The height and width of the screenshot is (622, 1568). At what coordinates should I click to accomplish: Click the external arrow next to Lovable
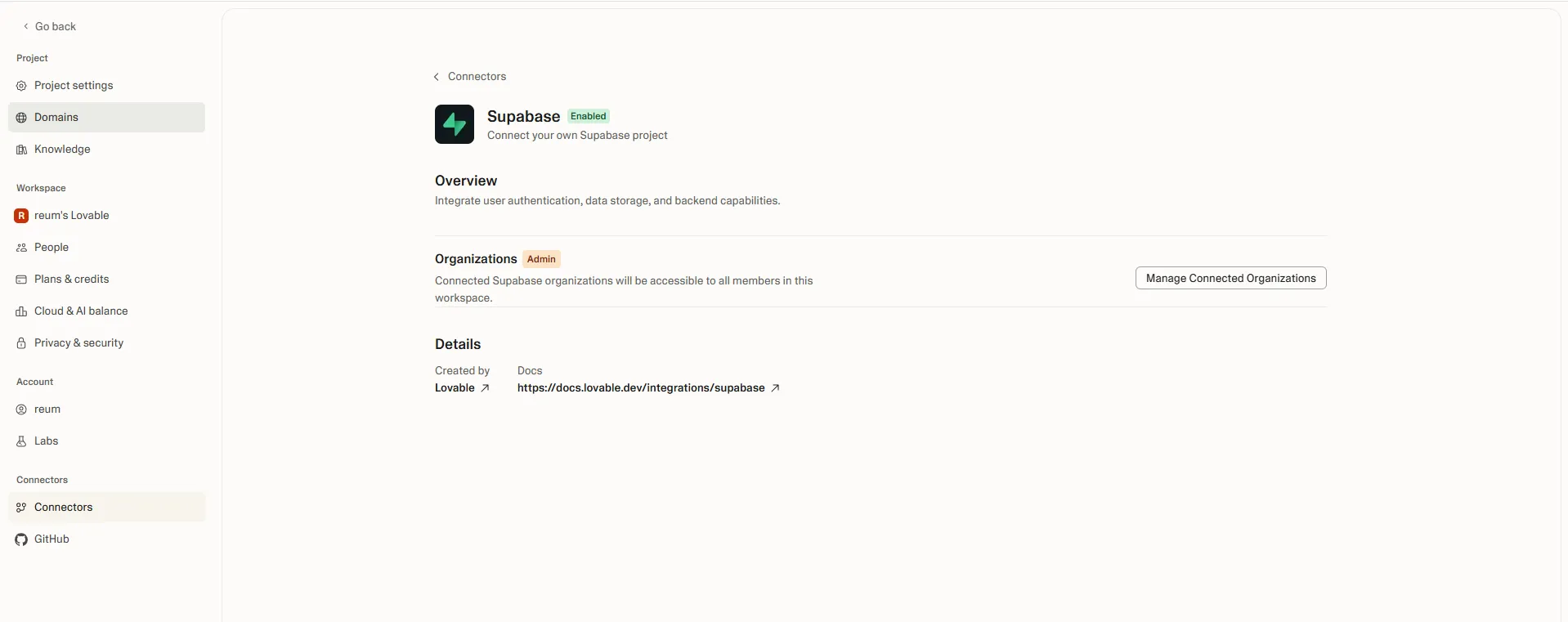[x=485, y=388]
